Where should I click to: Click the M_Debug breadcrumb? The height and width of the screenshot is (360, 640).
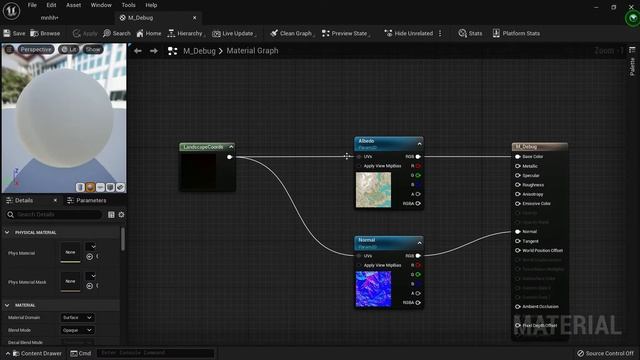click(x=199, y=51)
